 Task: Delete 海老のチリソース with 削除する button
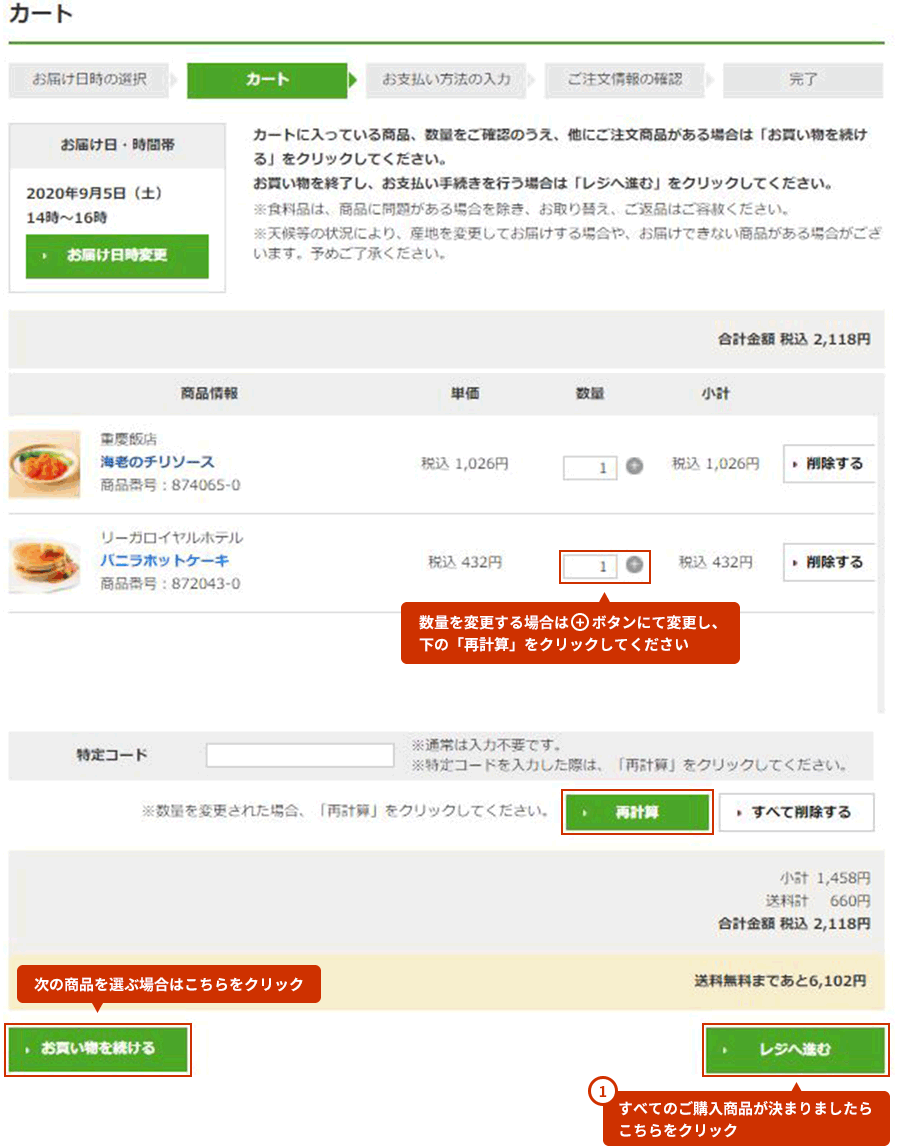click(x=828, y=463)
